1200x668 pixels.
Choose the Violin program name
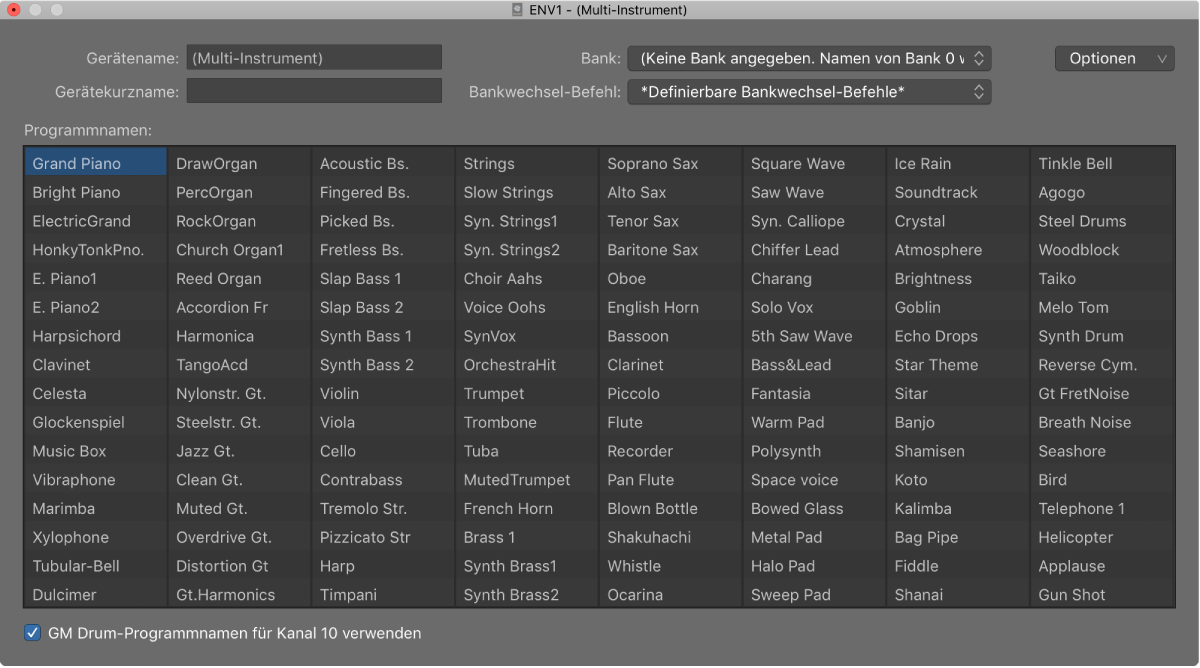click(x=383, y=394)
